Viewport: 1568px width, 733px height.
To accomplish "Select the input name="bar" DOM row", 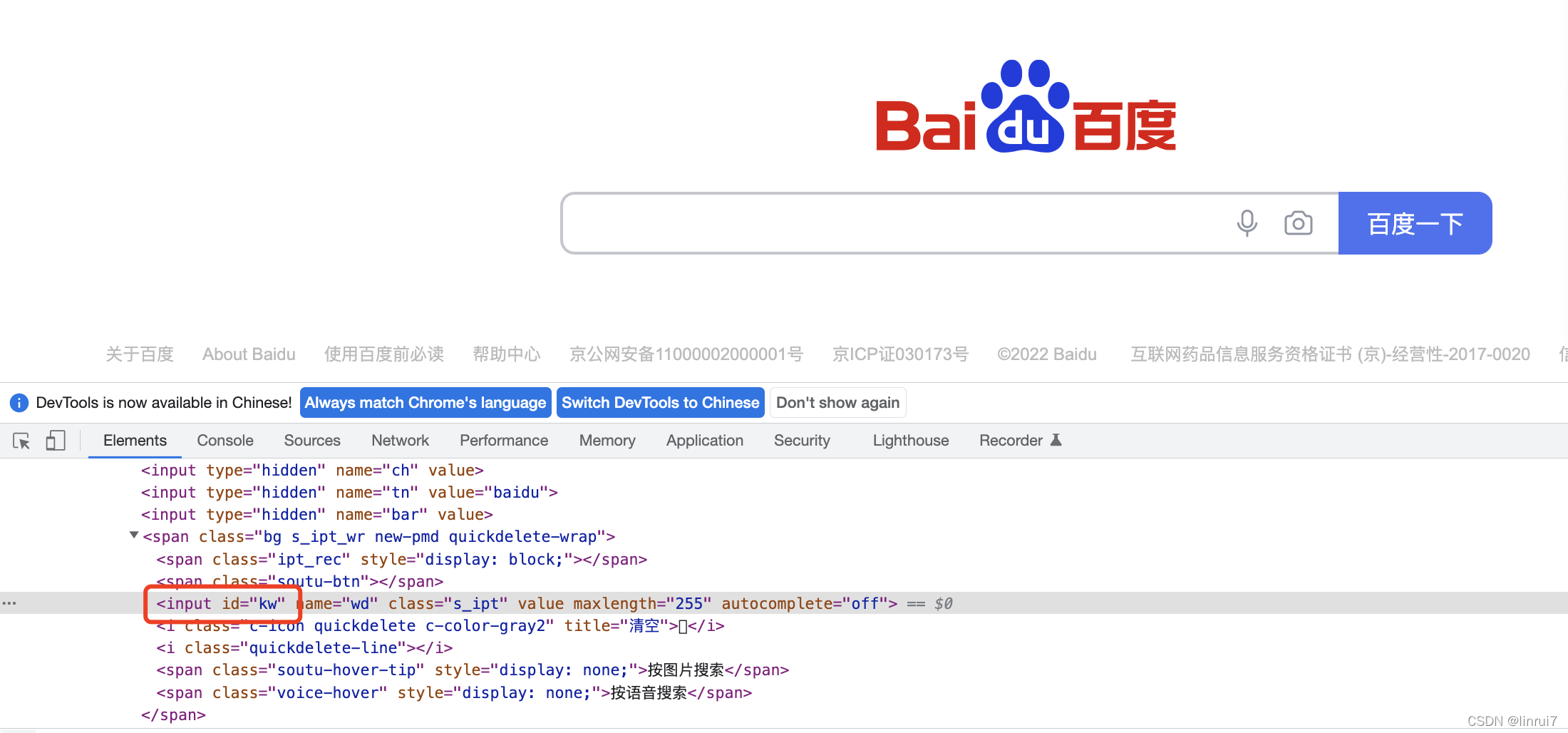I will 316,515.
